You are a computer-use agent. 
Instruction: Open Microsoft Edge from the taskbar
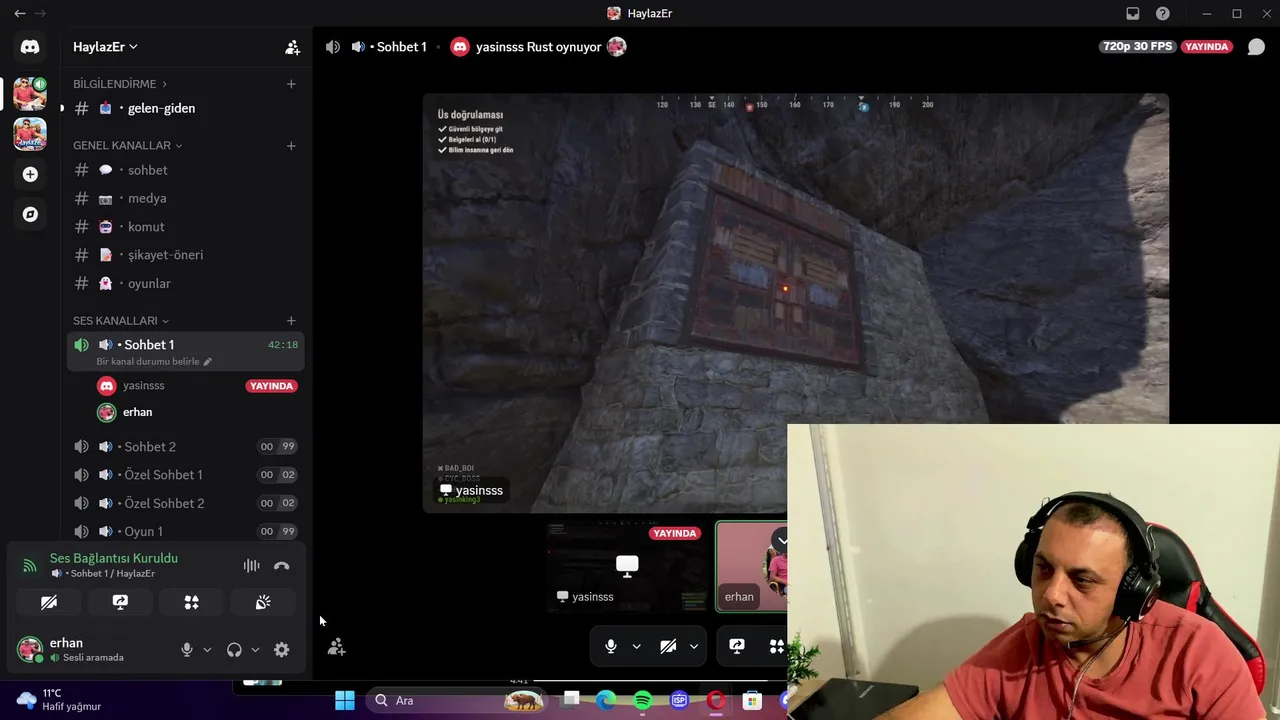pyautogui.click(x=606, y=700)
